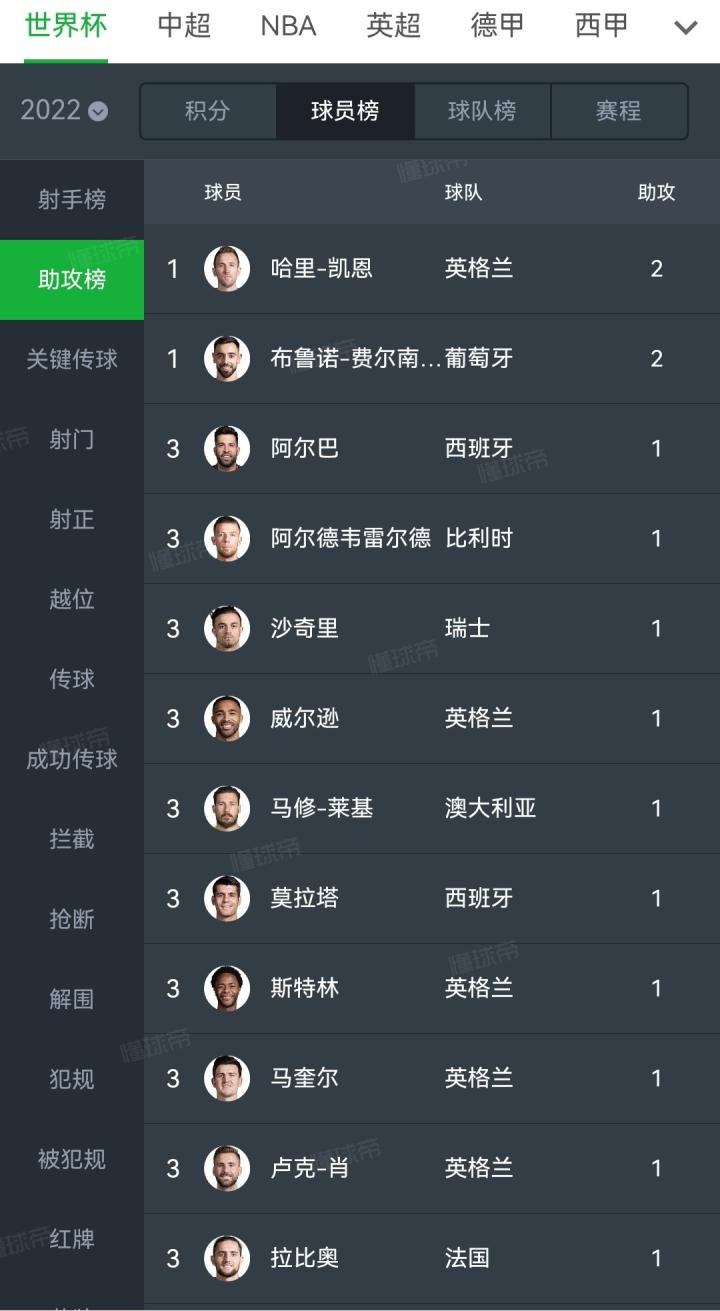Expand the league list chevron

(686, 27)
